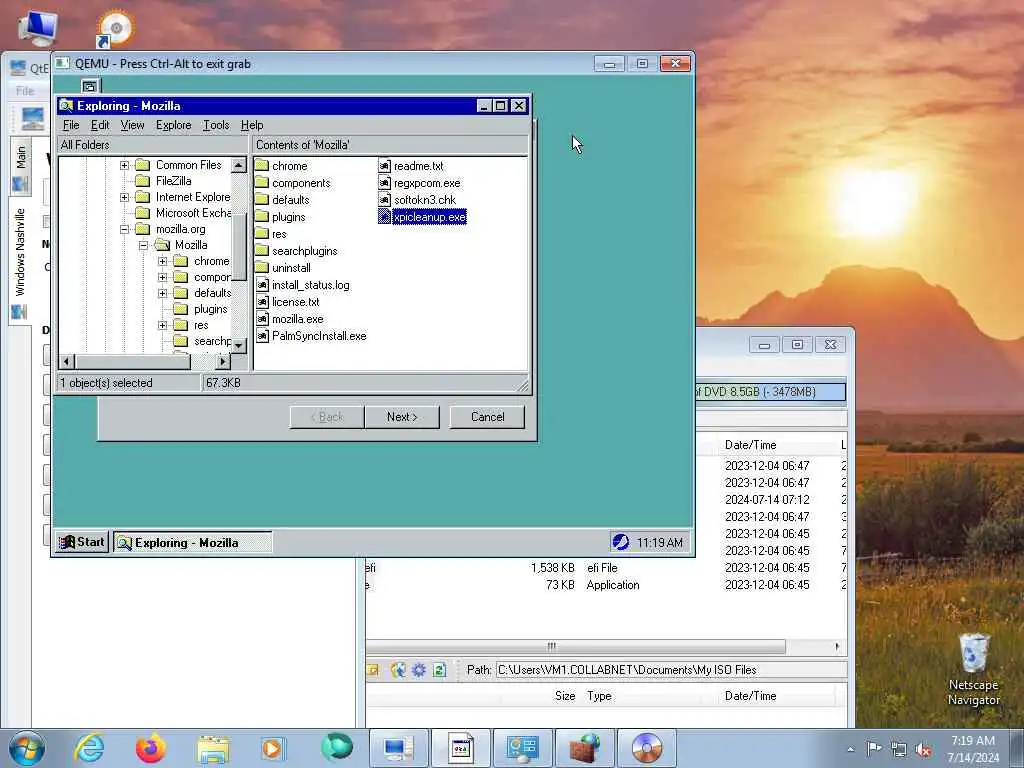
Task: Select the PalmSyncInstall.exe file icon
Action: 262,336
